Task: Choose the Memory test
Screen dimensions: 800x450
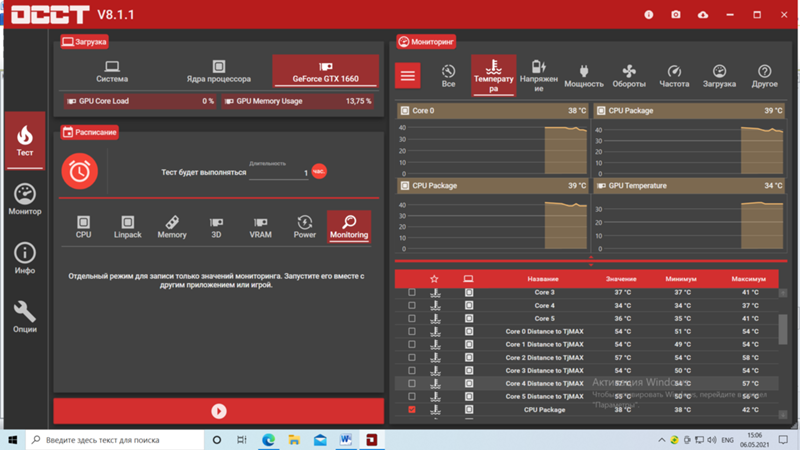Action: pyautogui.click(x=172, y=227)
